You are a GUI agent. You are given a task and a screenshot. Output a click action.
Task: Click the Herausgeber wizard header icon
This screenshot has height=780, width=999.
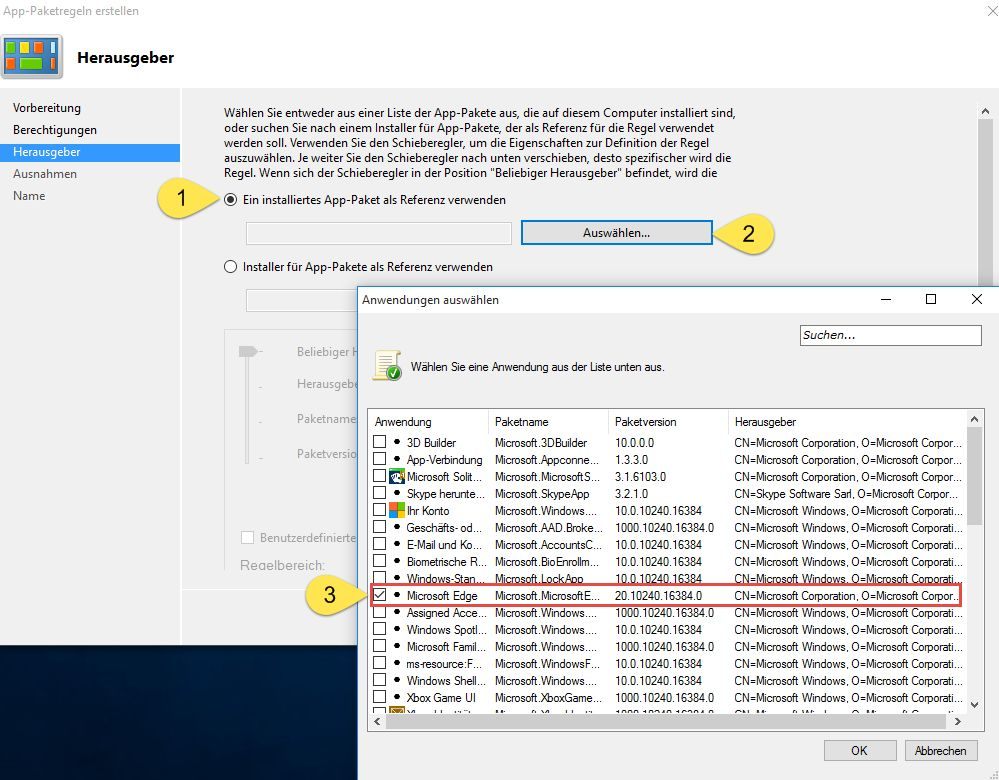point(32,57)
